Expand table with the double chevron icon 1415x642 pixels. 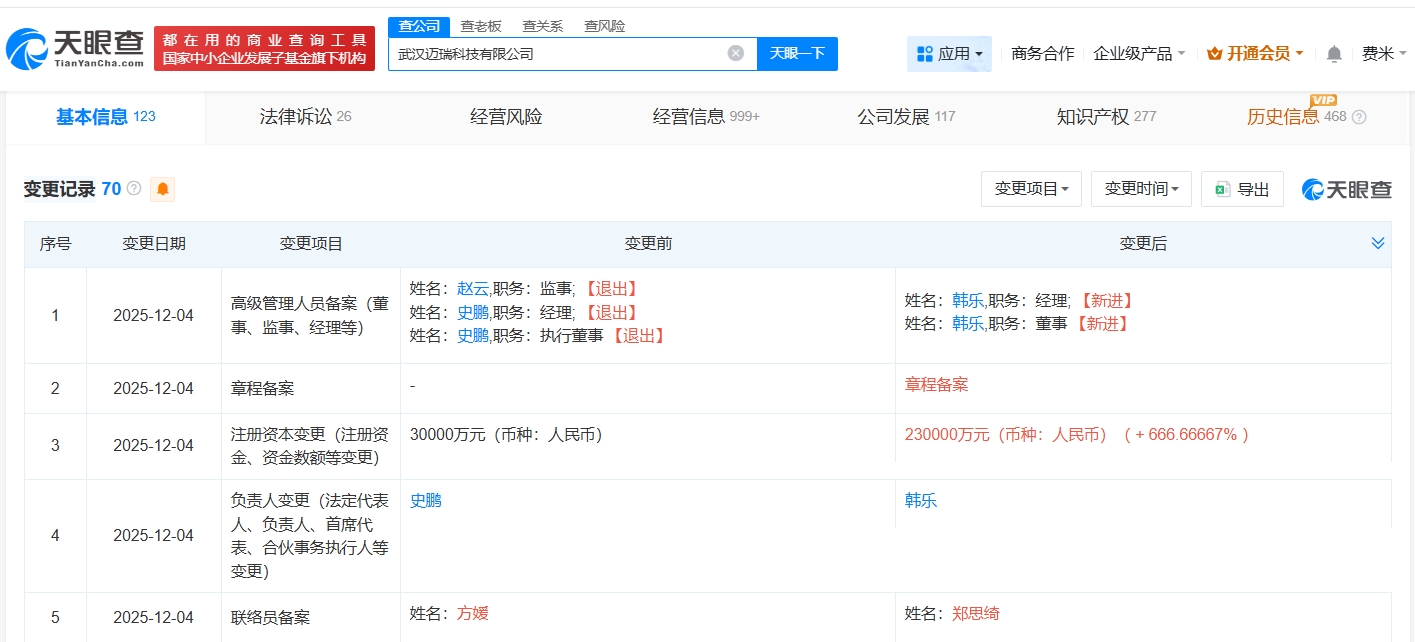click(1377, 244)
